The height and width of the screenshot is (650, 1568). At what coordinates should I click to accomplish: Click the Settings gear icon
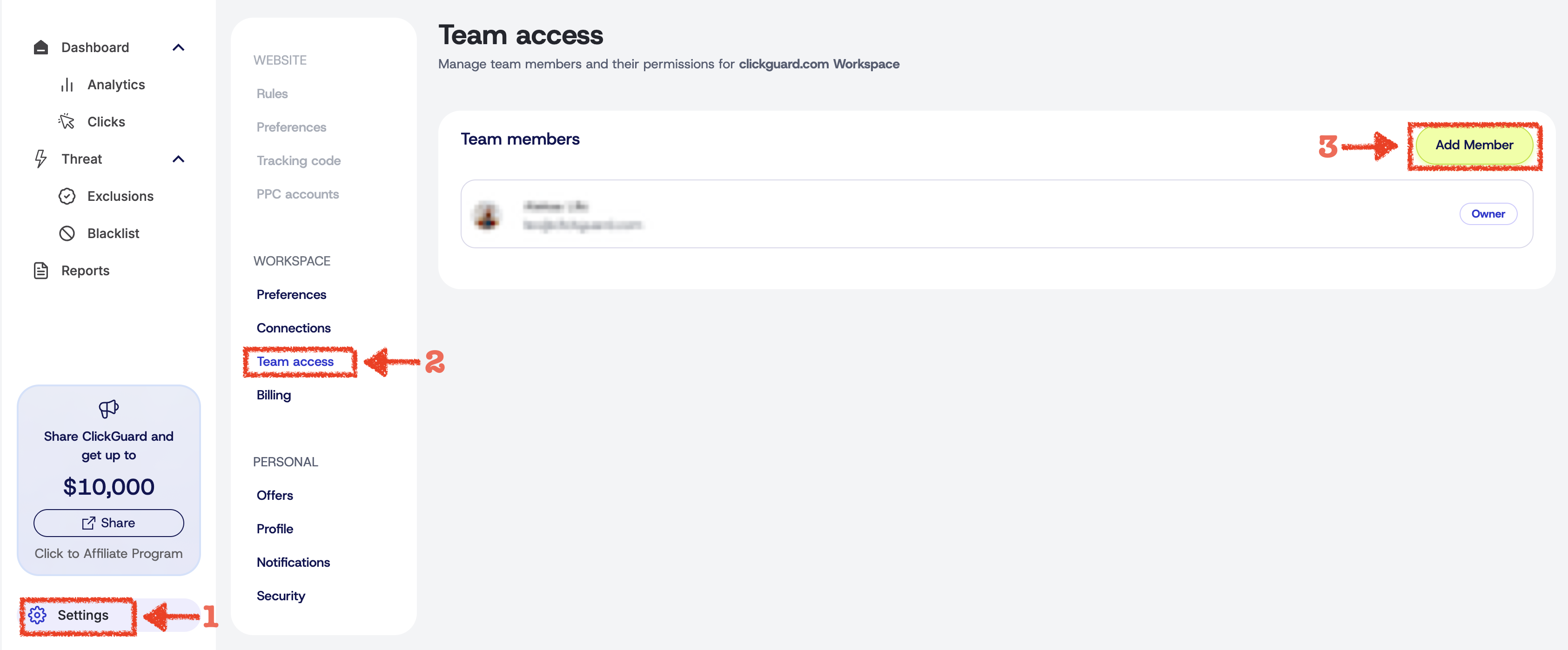coord(37,615)
